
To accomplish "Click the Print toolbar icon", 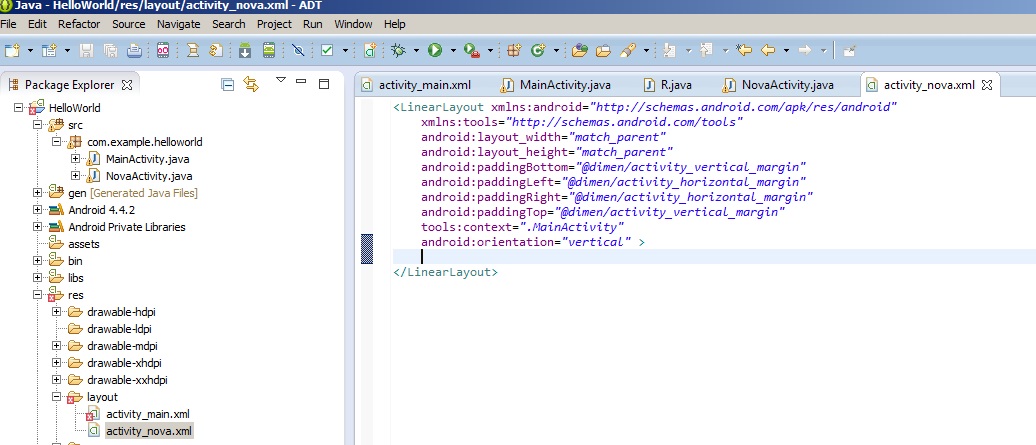I will click(134, 50).
